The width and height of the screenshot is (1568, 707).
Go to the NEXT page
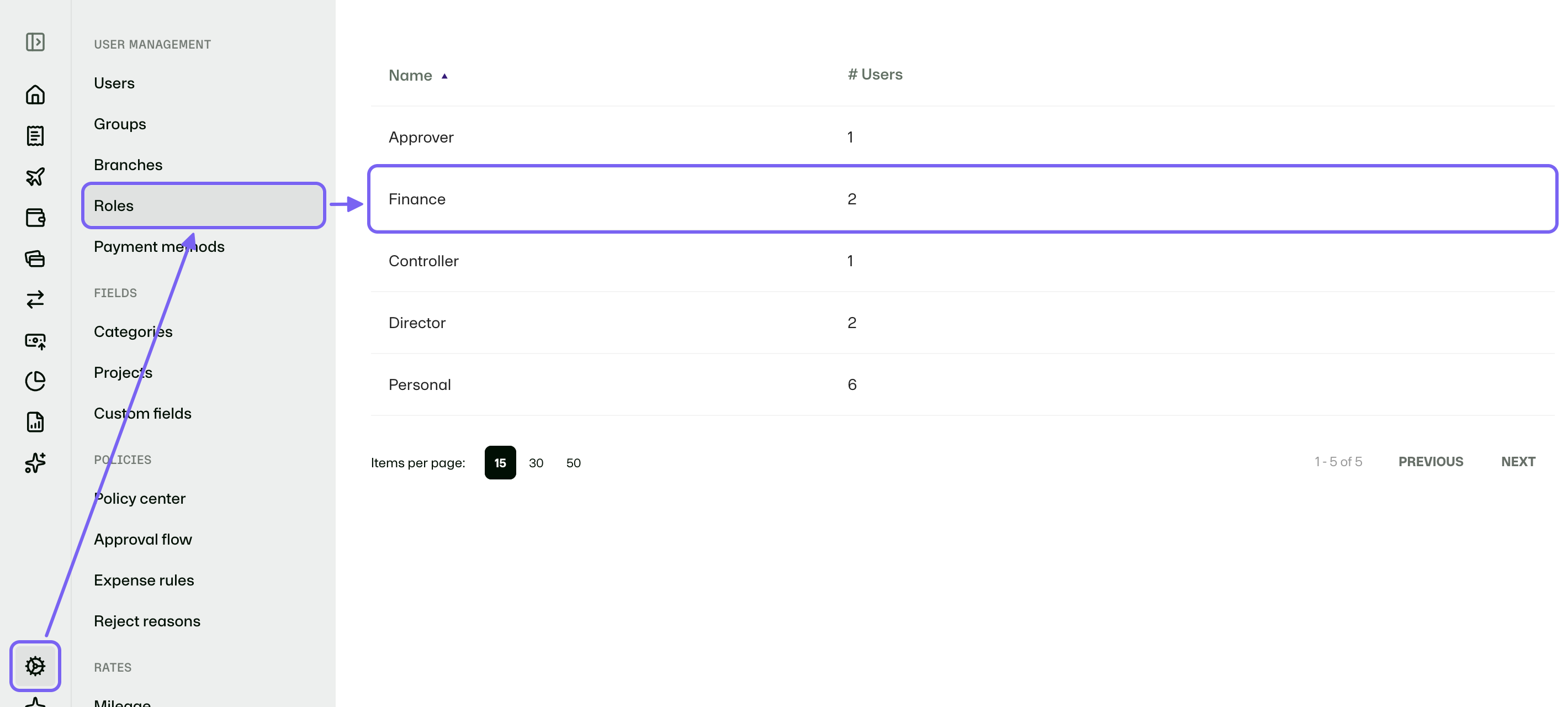pyautogui.click(x=1517, y=462)
